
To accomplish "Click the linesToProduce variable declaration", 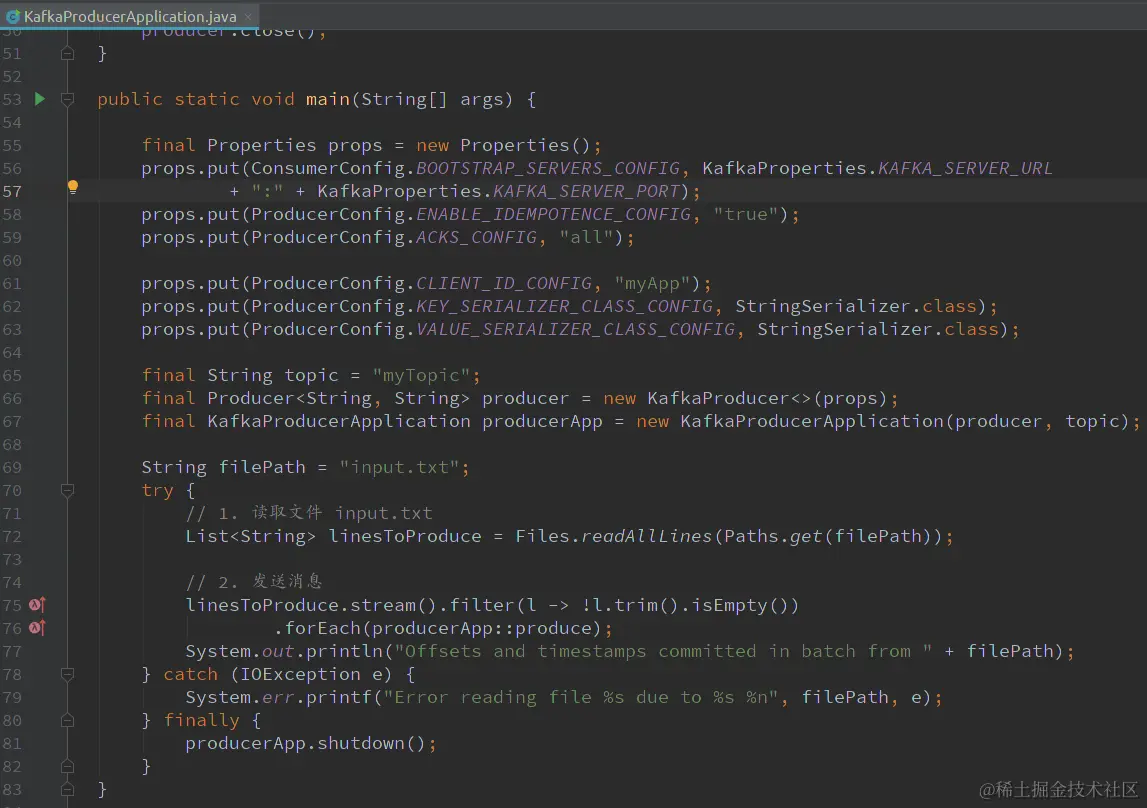I will [405, 536].
